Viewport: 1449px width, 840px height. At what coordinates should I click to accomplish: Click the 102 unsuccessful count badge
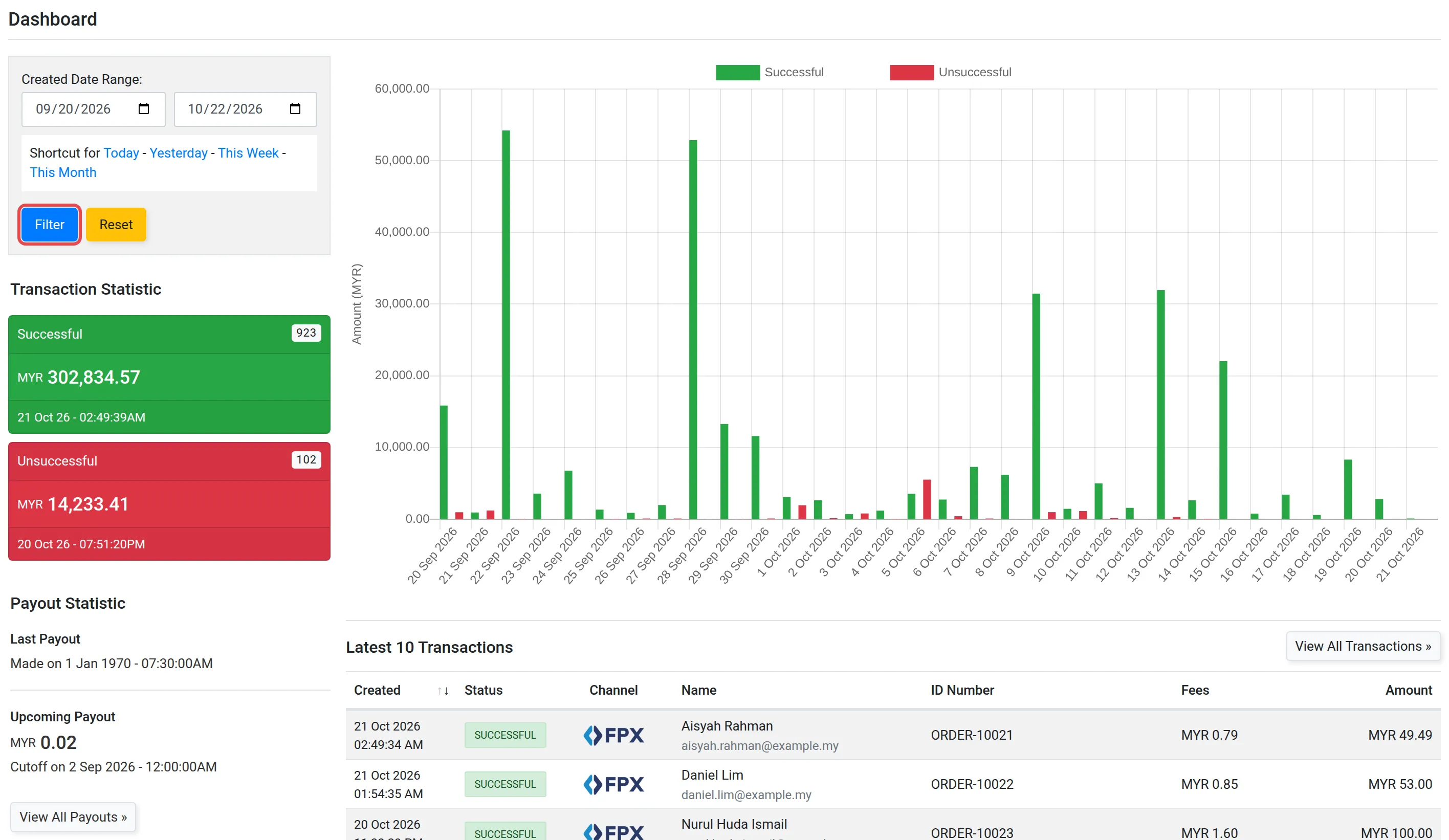click(306, 460)
